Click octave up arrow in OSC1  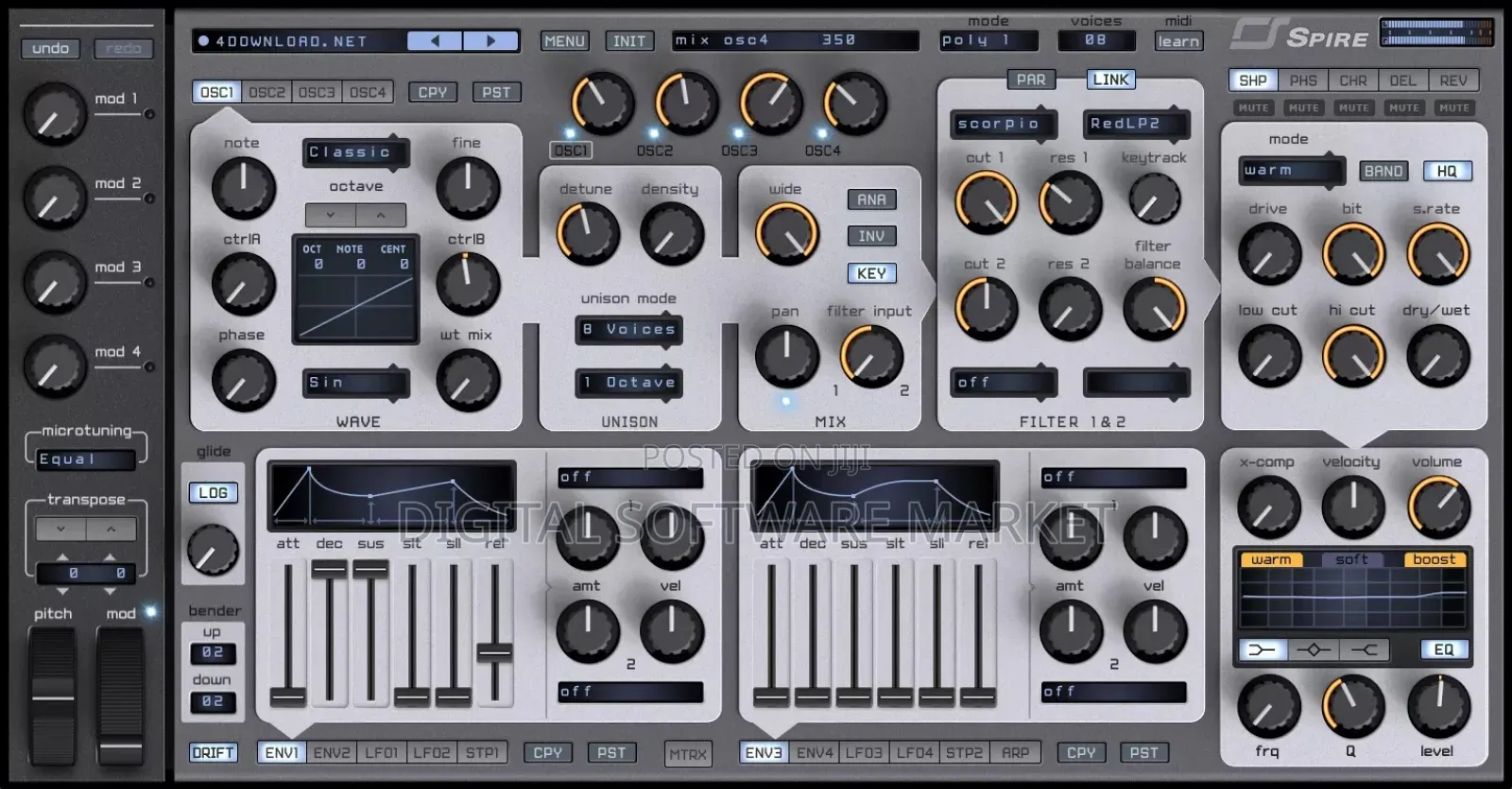point(381,215)
